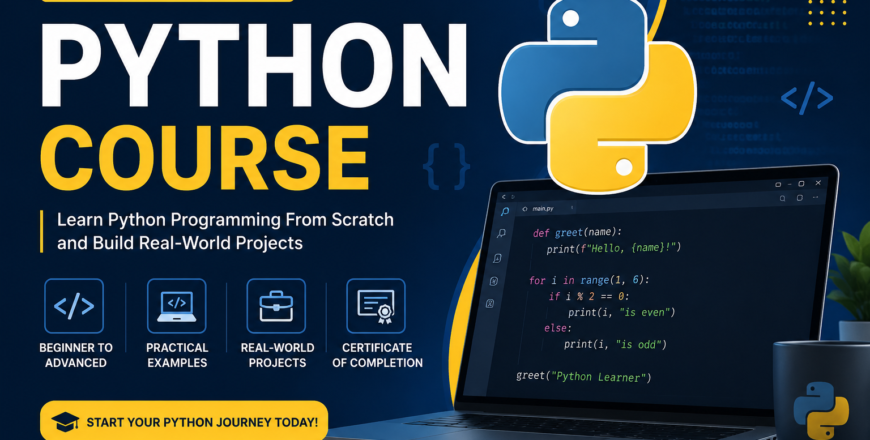This screenshot has width=870, height=440.
Task: Open the chat-bubble document icon in editor sidebar
Action: pos(498,258)
